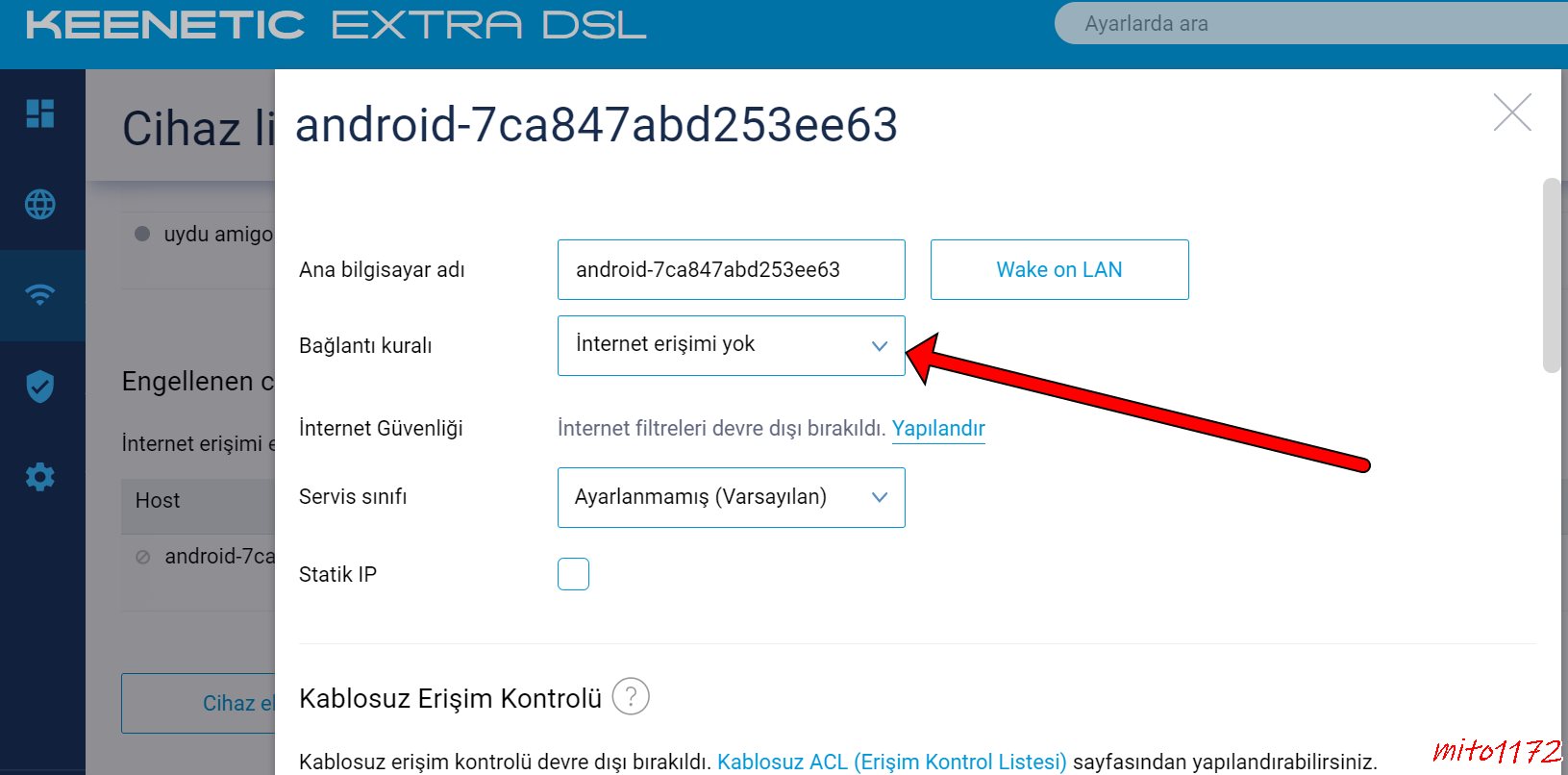Click the Cihaz ekle button behind the dialog
Screen dimensions: 1568x775
[x=198, y=703]
